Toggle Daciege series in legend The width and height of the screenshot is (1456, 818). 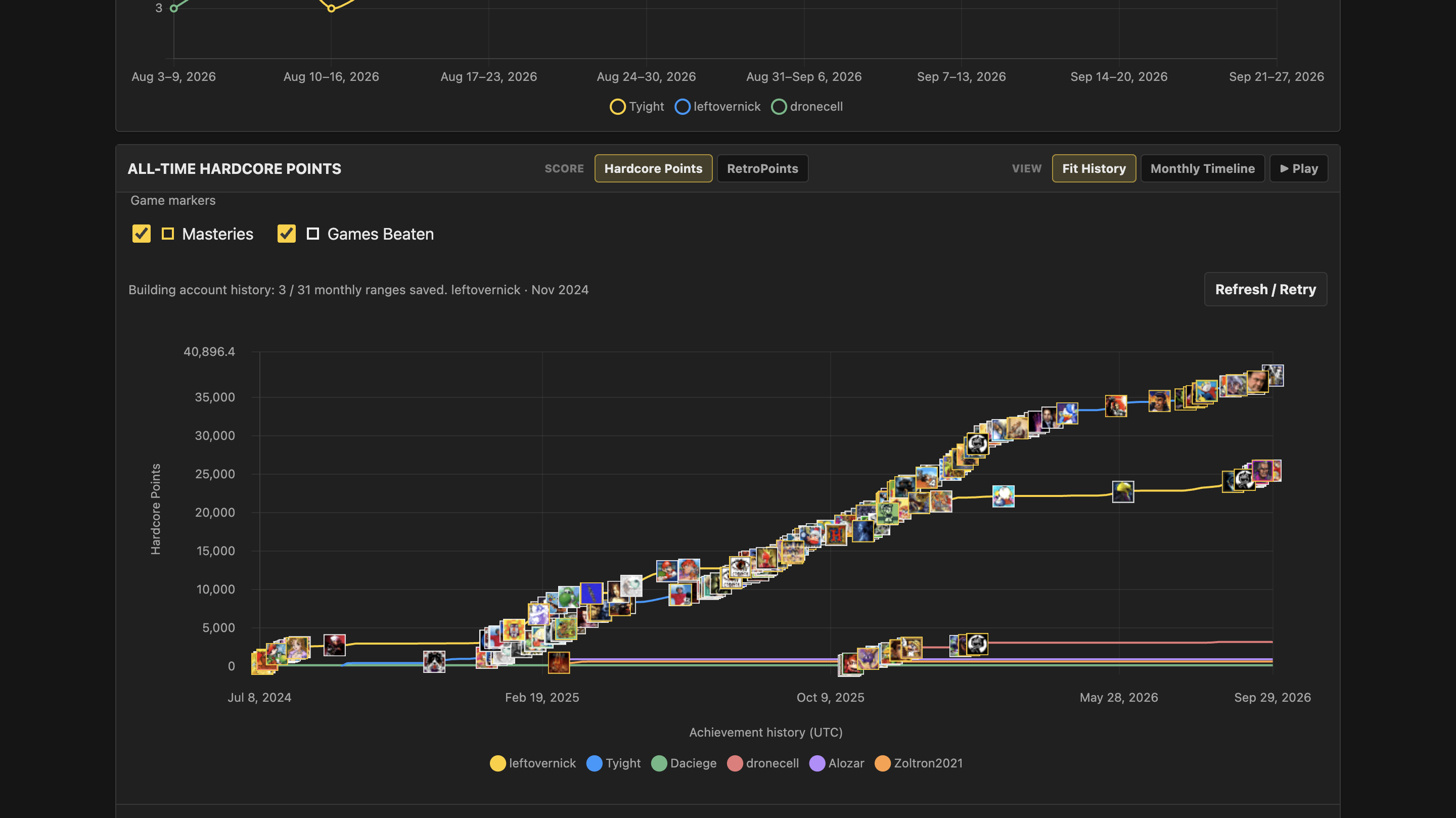pos(684,763)
